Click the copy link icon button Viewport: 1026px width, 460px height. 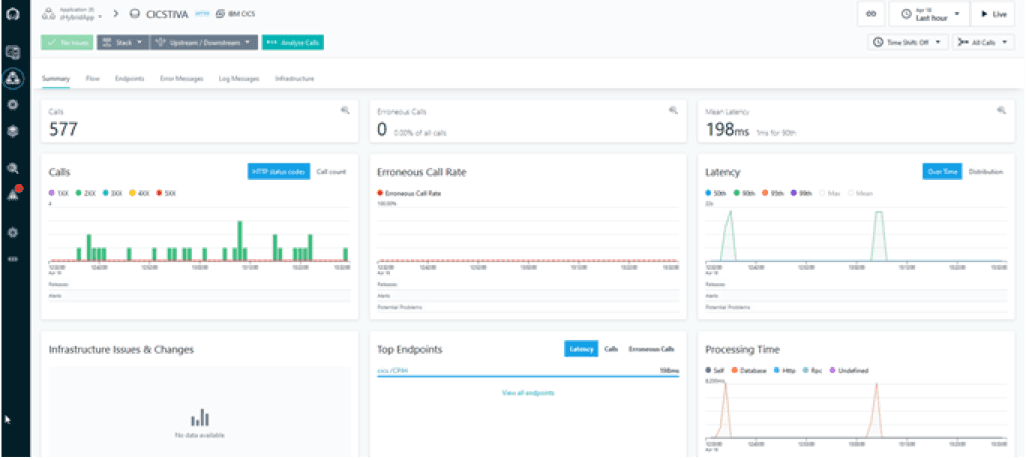[872, 14]
